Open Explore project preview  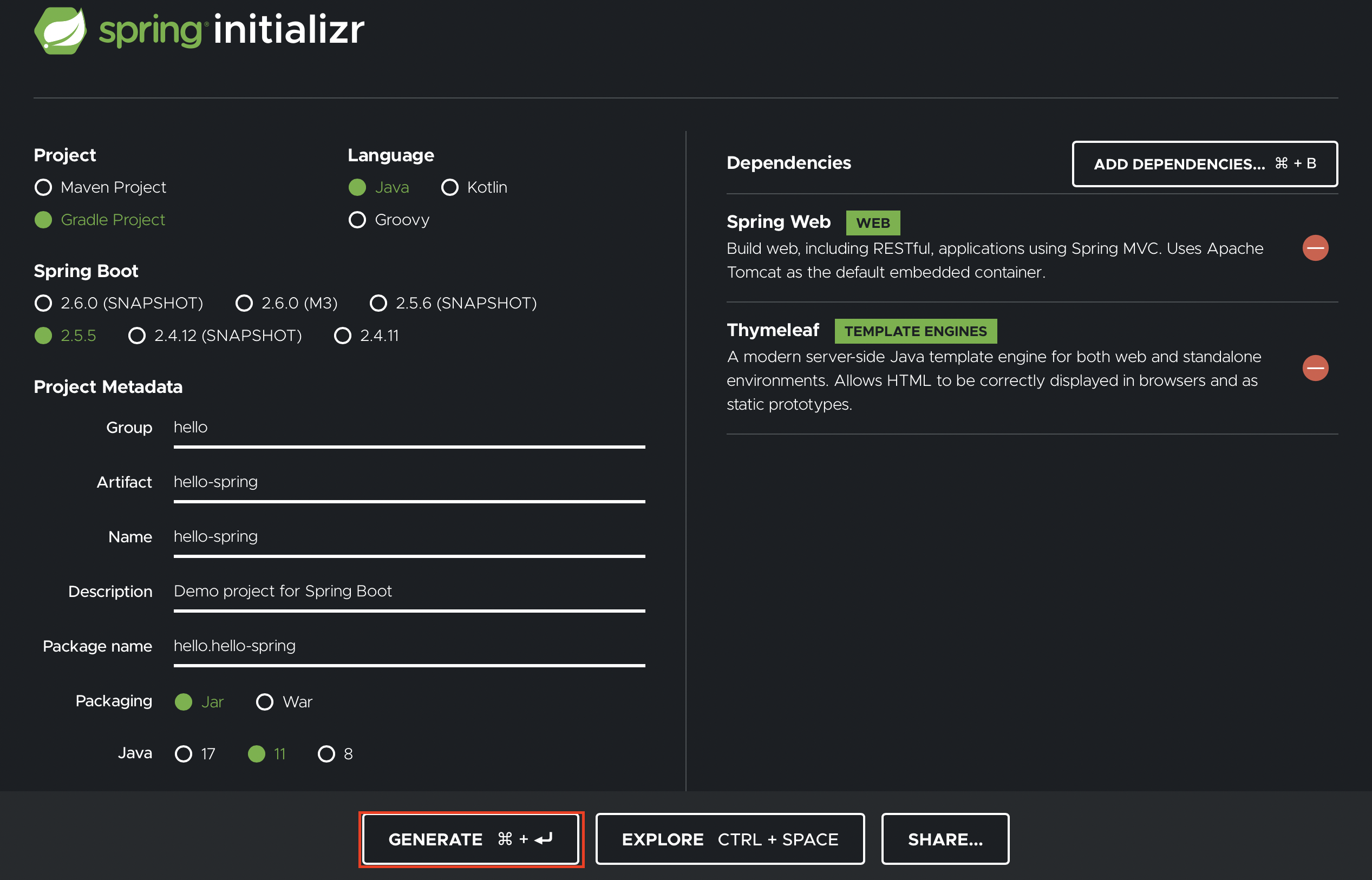729,839
